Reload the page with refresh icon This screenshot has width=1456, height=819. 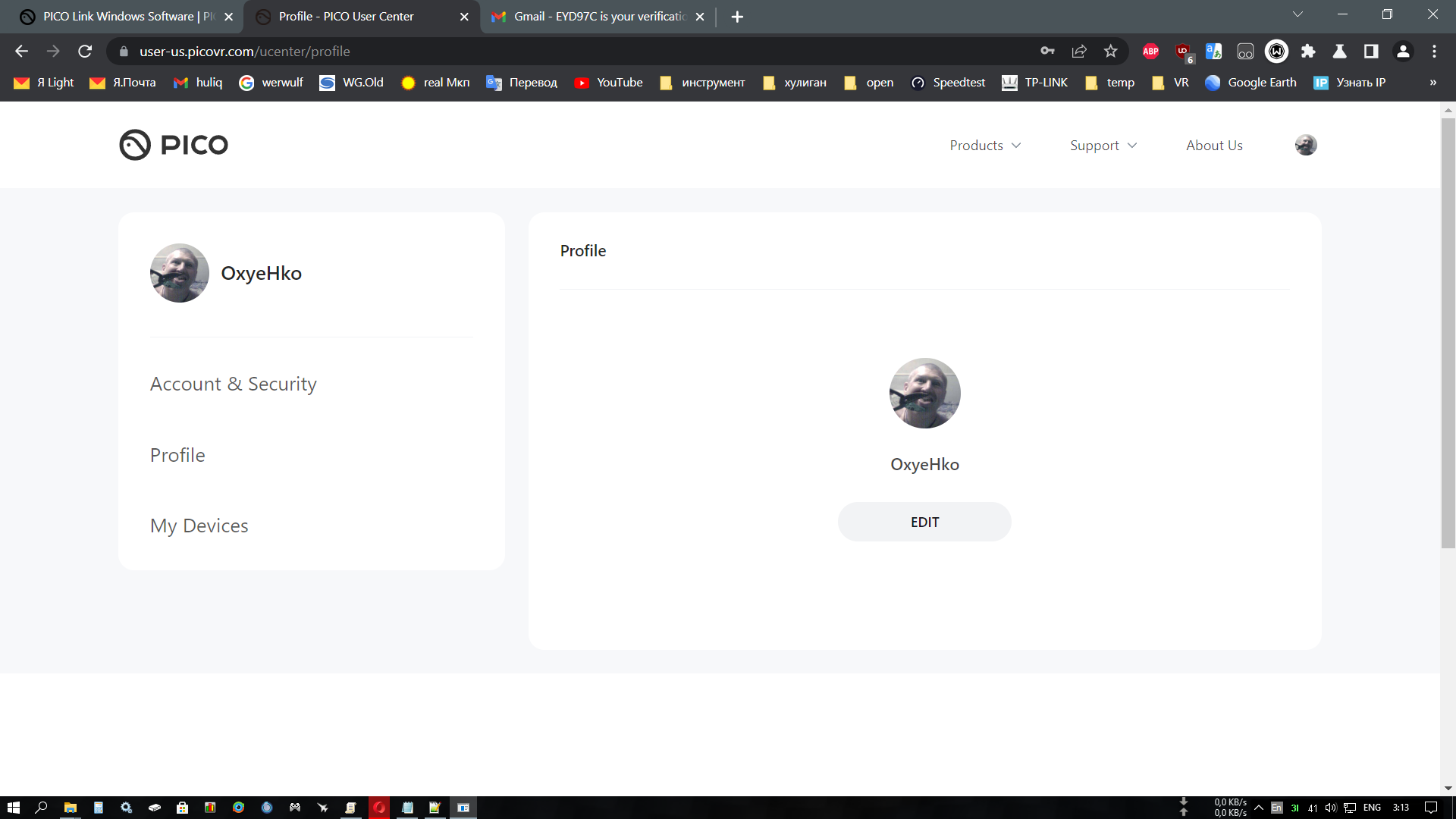tap(85, 52)
